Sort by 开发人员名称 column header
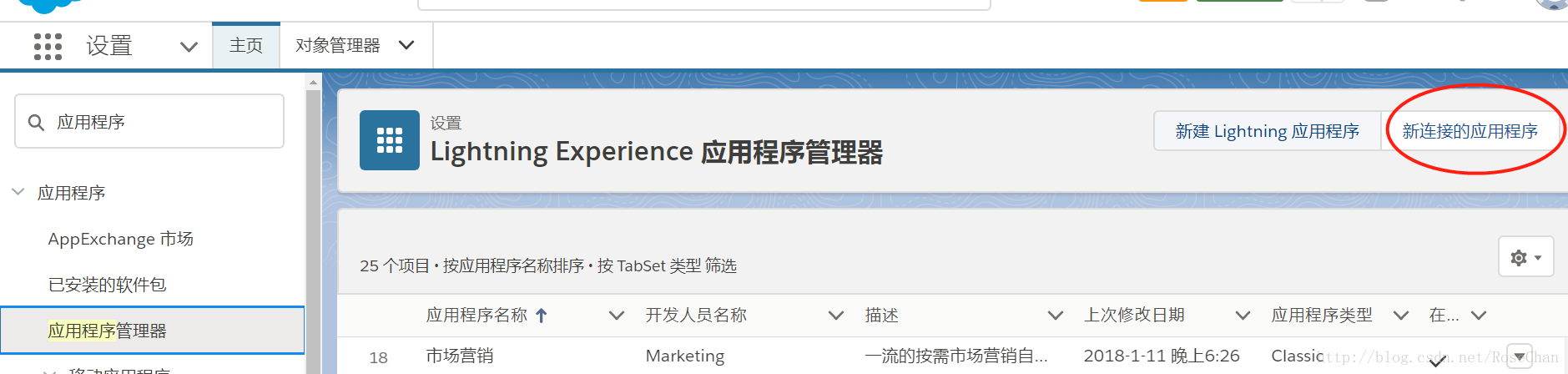Image resolution: width=1568 pixels, height=374 pixels. point(696,315)
